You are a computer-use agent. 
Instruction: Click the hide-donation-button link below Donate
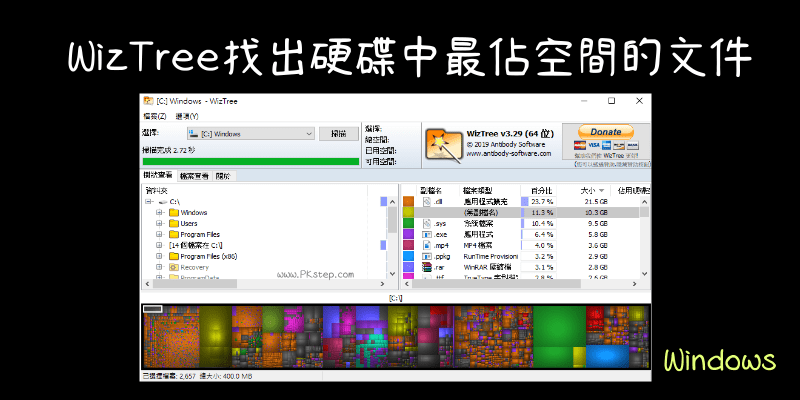click(612, 164)
